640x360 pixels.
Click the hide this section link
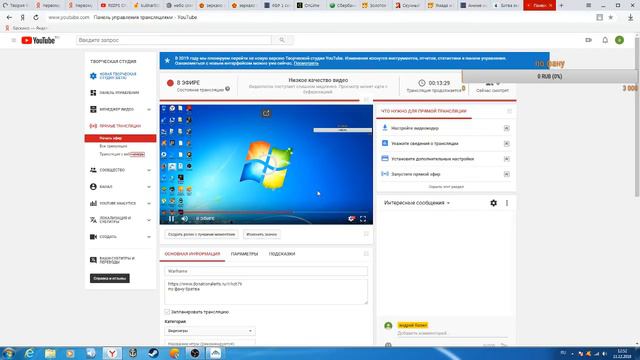pyautogui.click(x=446, y=187)
